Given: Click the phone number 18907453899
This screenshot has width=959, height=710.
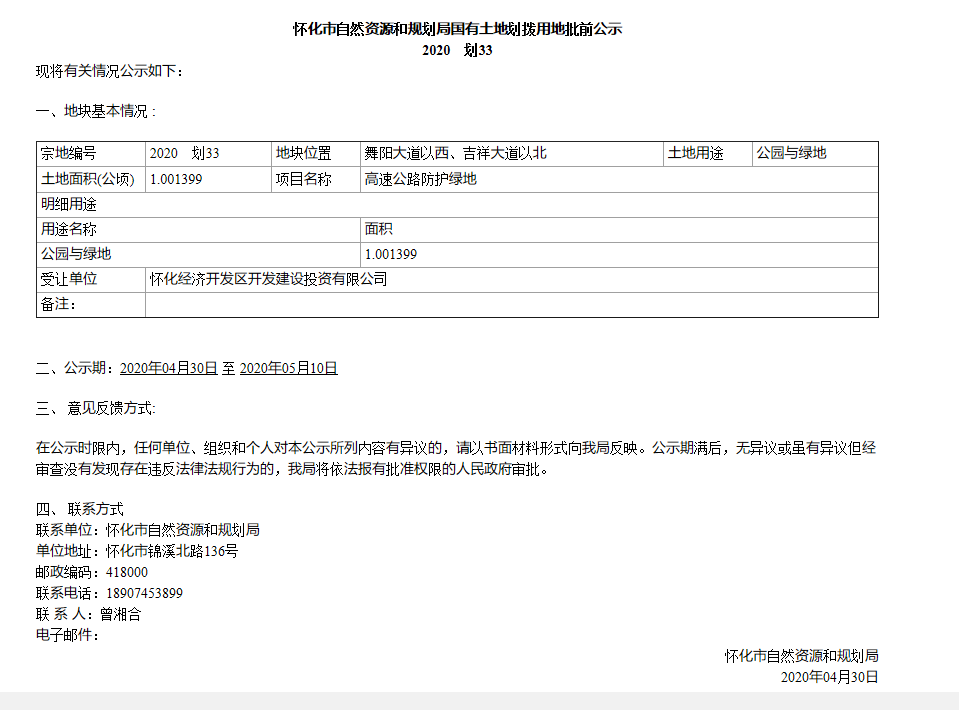Looking at the screenshot, I should point(144,593).
